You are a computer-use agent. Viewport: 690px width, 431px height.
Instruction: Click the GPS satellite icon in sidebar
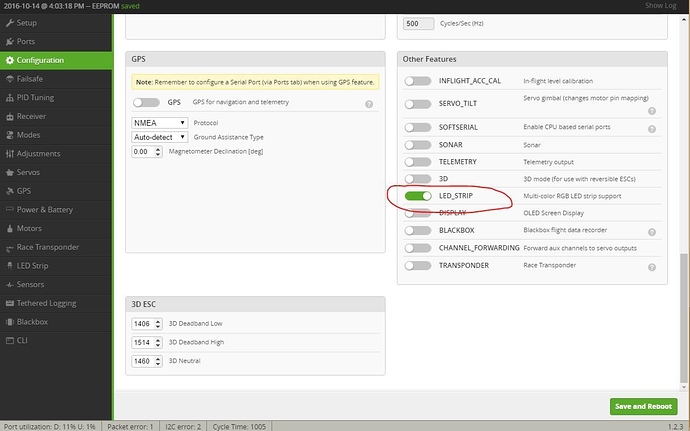coord(10,191)
